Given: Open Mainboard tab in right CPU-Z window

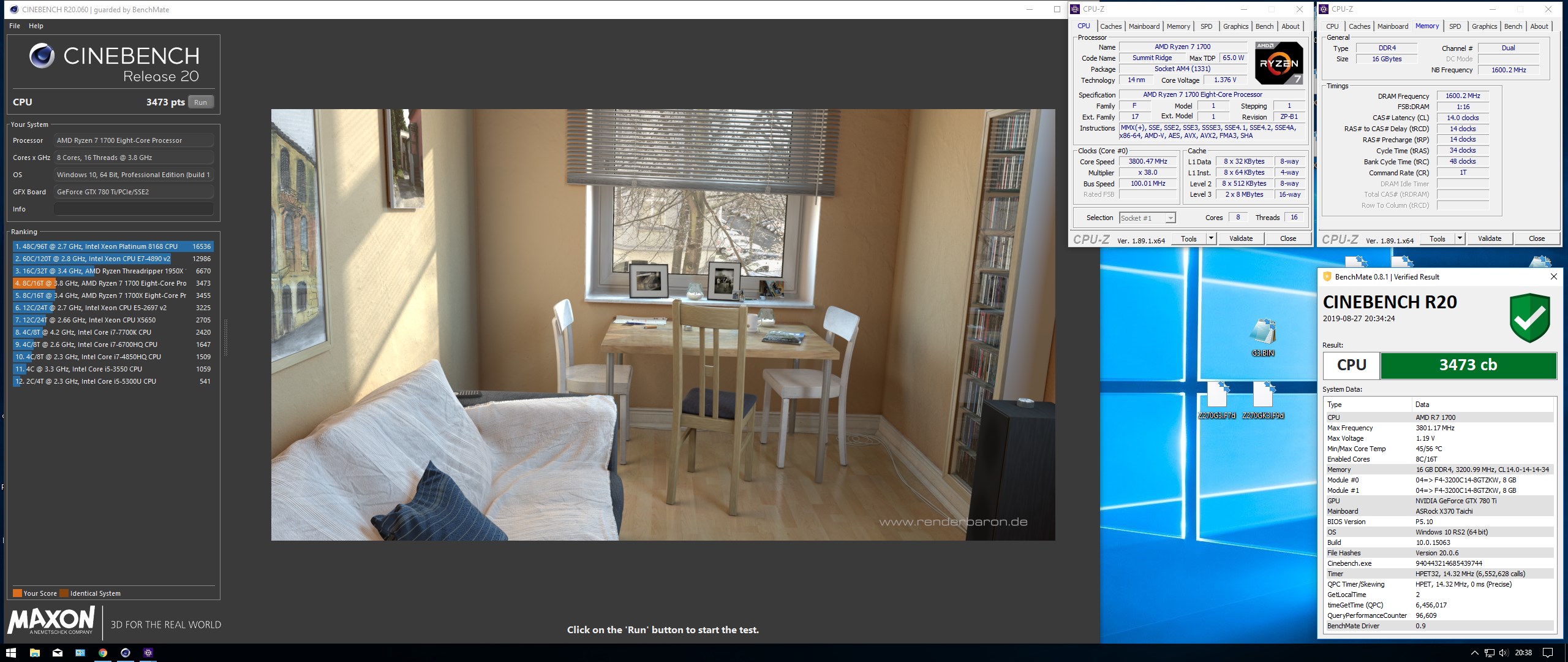Looking at the screenshot, I should 1393,26.
